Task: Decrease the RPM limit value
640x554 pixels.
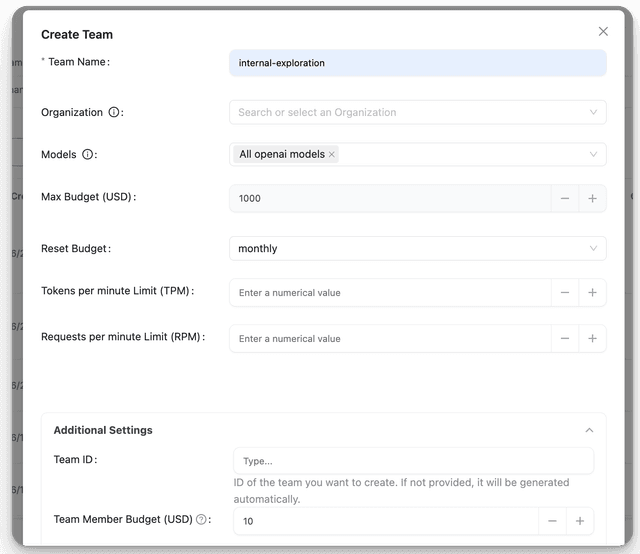Action: pyautogui.click(x=565, y=338)
